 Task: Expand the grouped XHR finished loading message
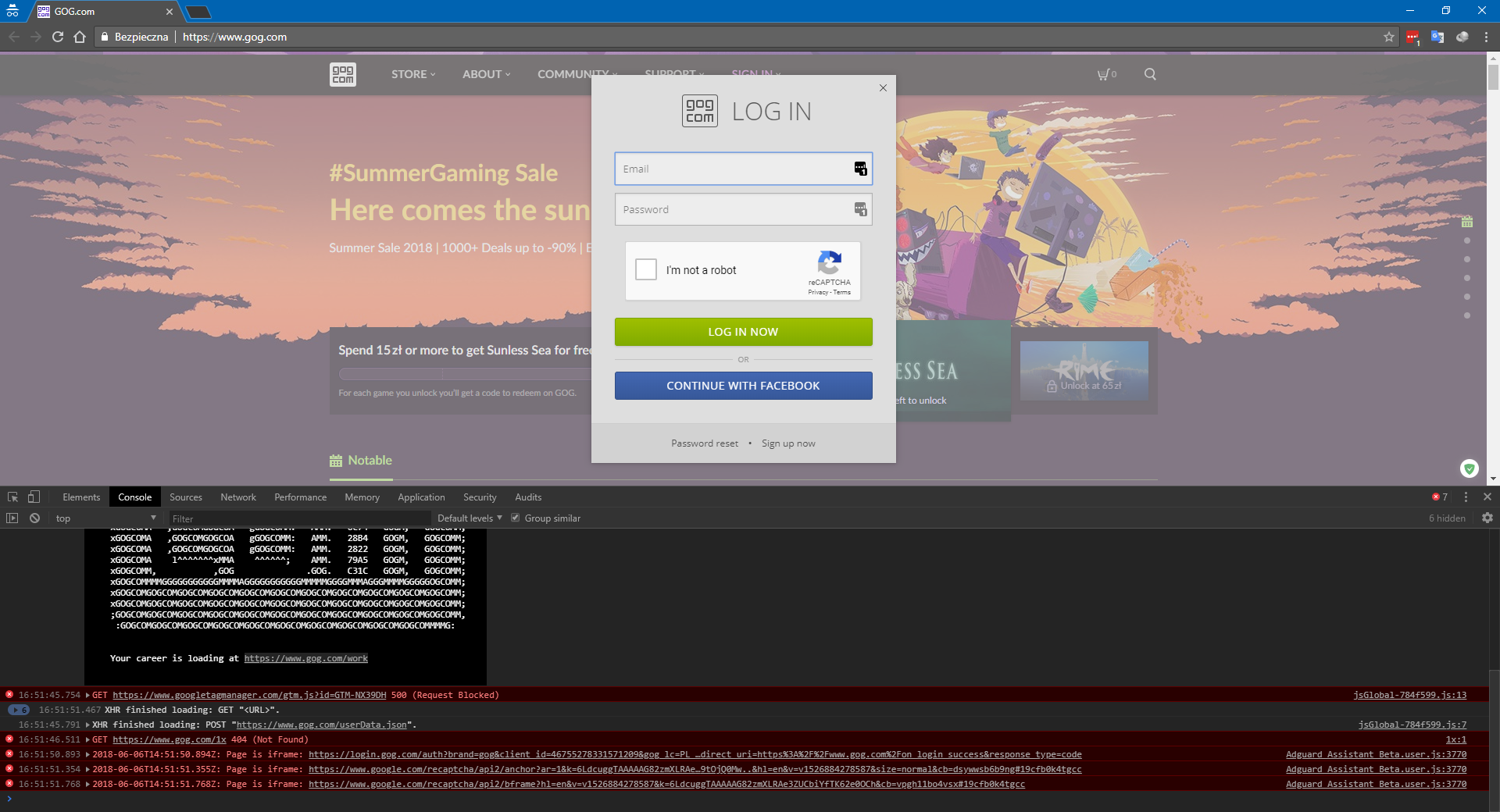[x=19, y=710]
